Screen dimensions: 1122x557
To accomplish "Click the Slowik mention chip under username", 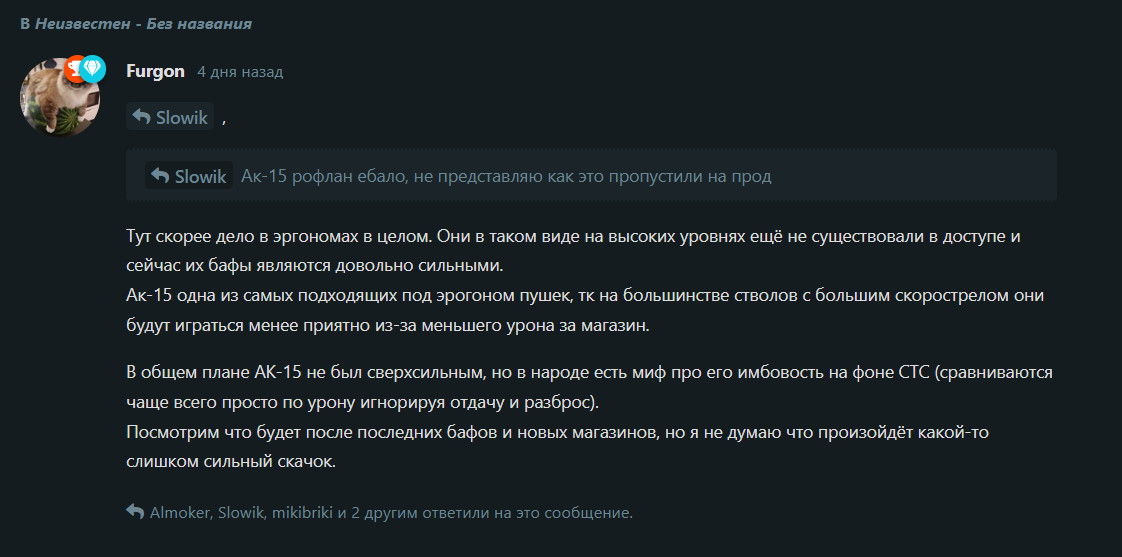I will [x=170, y=117].
